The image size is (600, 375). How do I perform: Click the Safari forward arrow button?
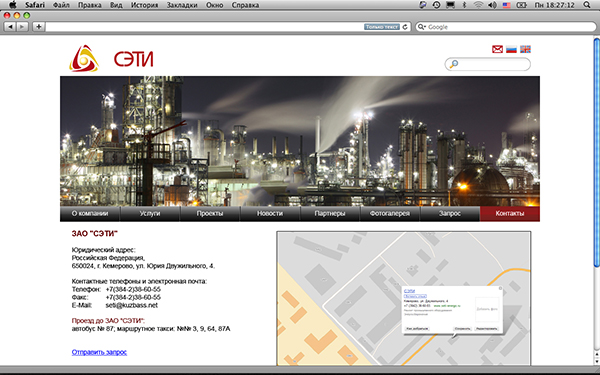click(22, 27)
